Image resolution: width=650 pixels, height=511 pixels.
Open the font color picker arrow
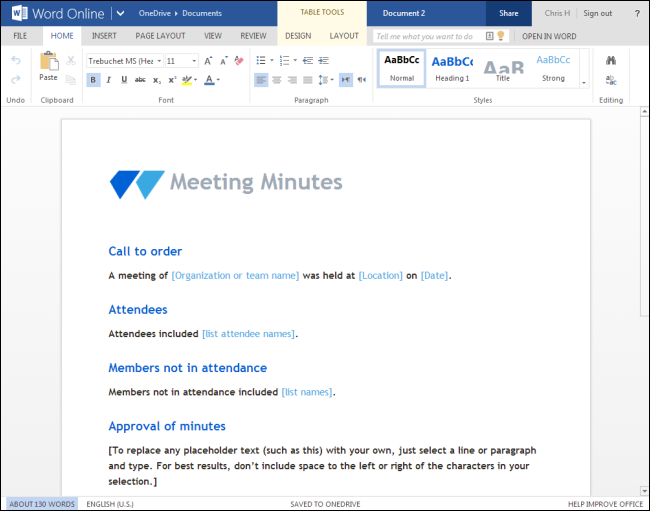219,80
